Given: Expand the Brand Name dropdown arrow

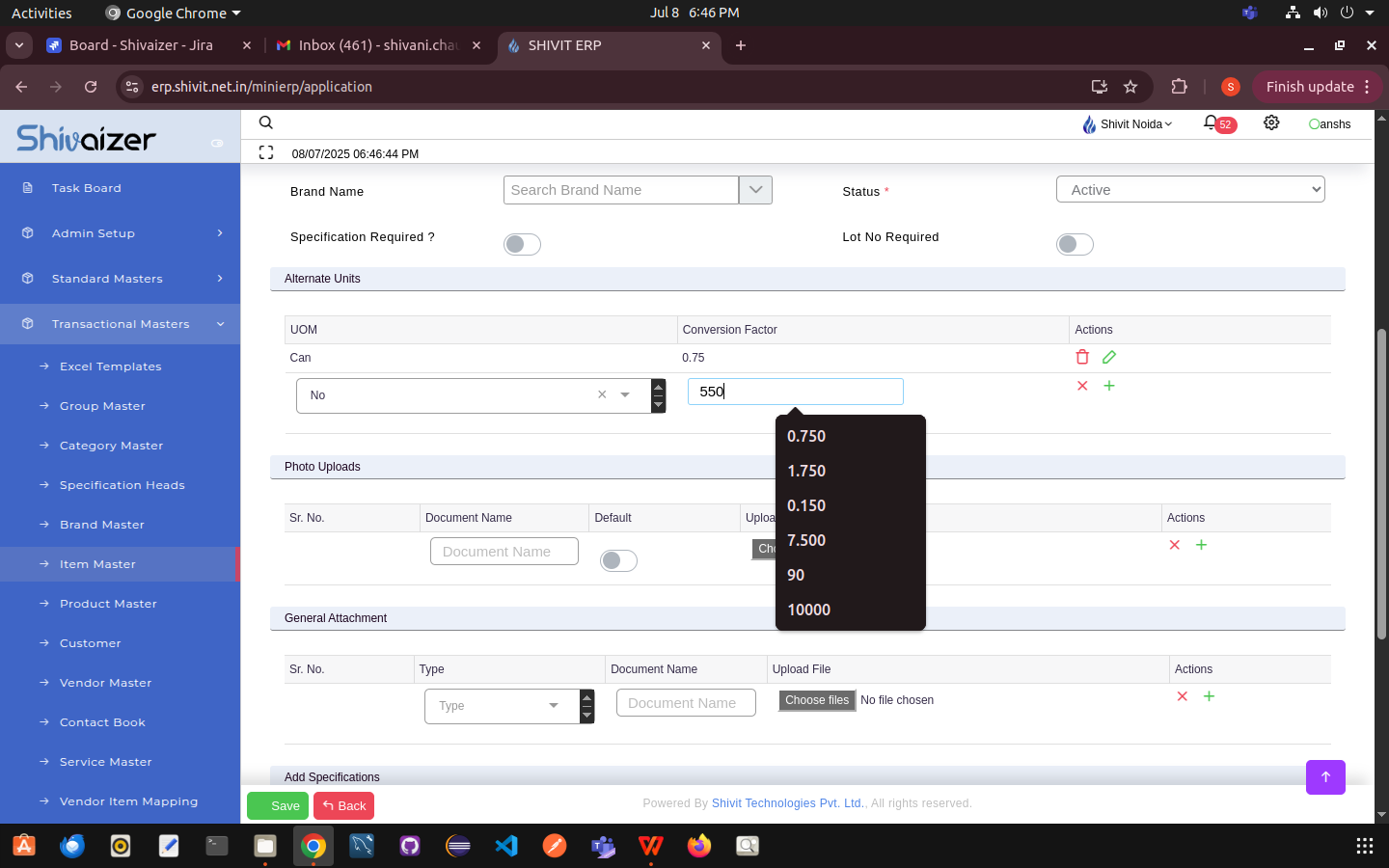Looking at the screenshot, I should (x=755, y=190).
